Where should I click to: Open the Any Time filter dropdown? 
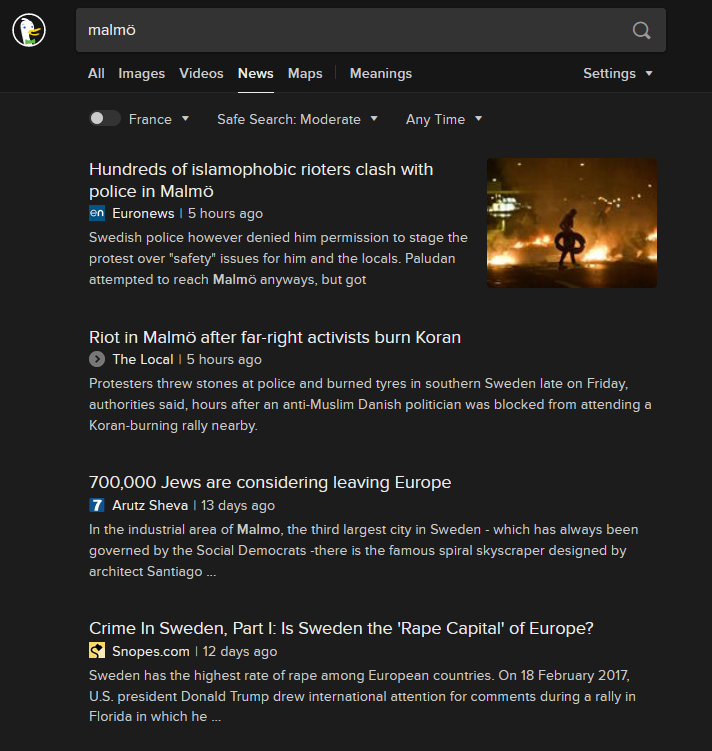pos(444,119)
